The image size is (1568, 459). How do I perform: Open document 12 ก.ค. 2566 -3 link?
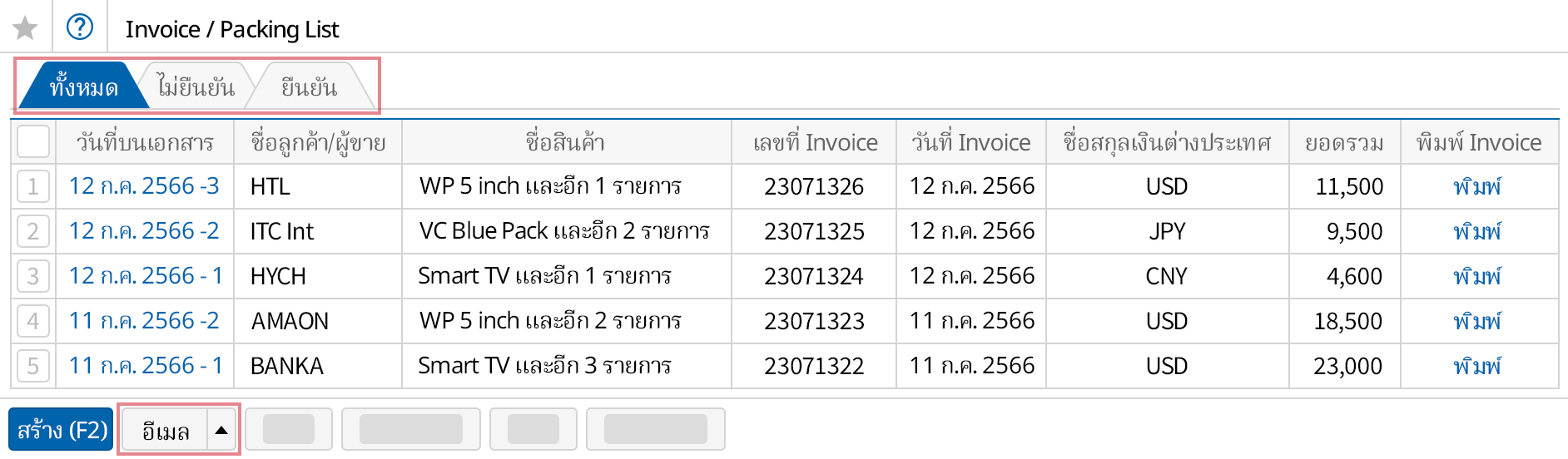pyautogui.click(x=143, y=186)
